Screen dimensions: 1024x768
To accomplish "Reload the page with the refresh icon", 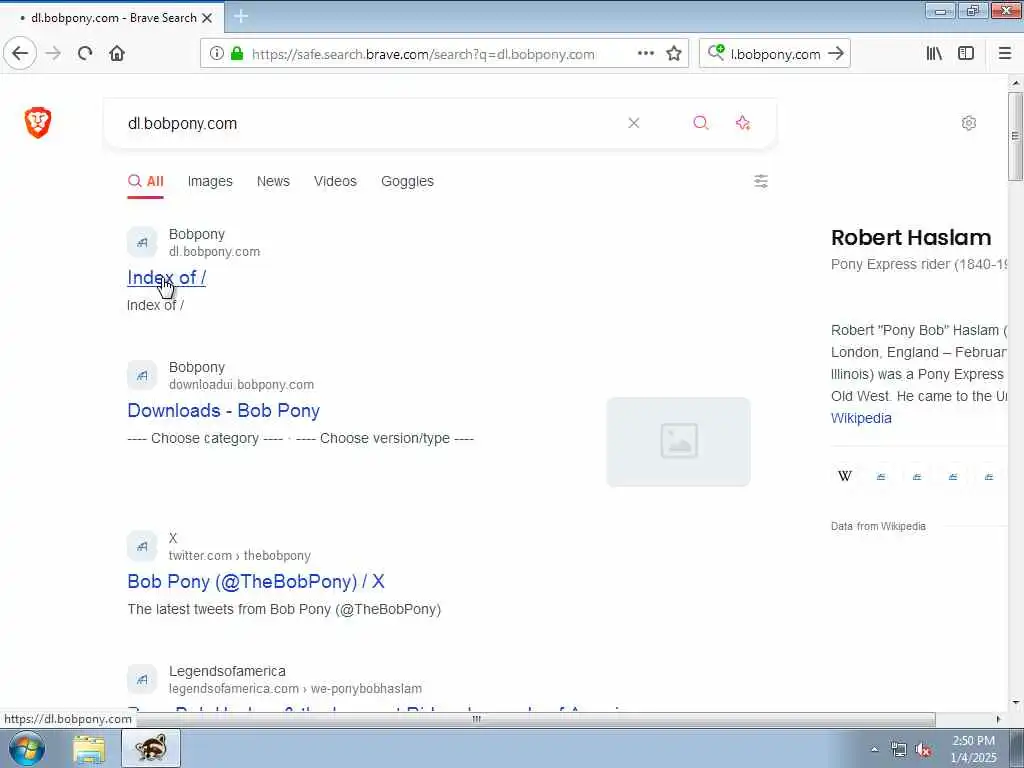I will click(85, 54).
